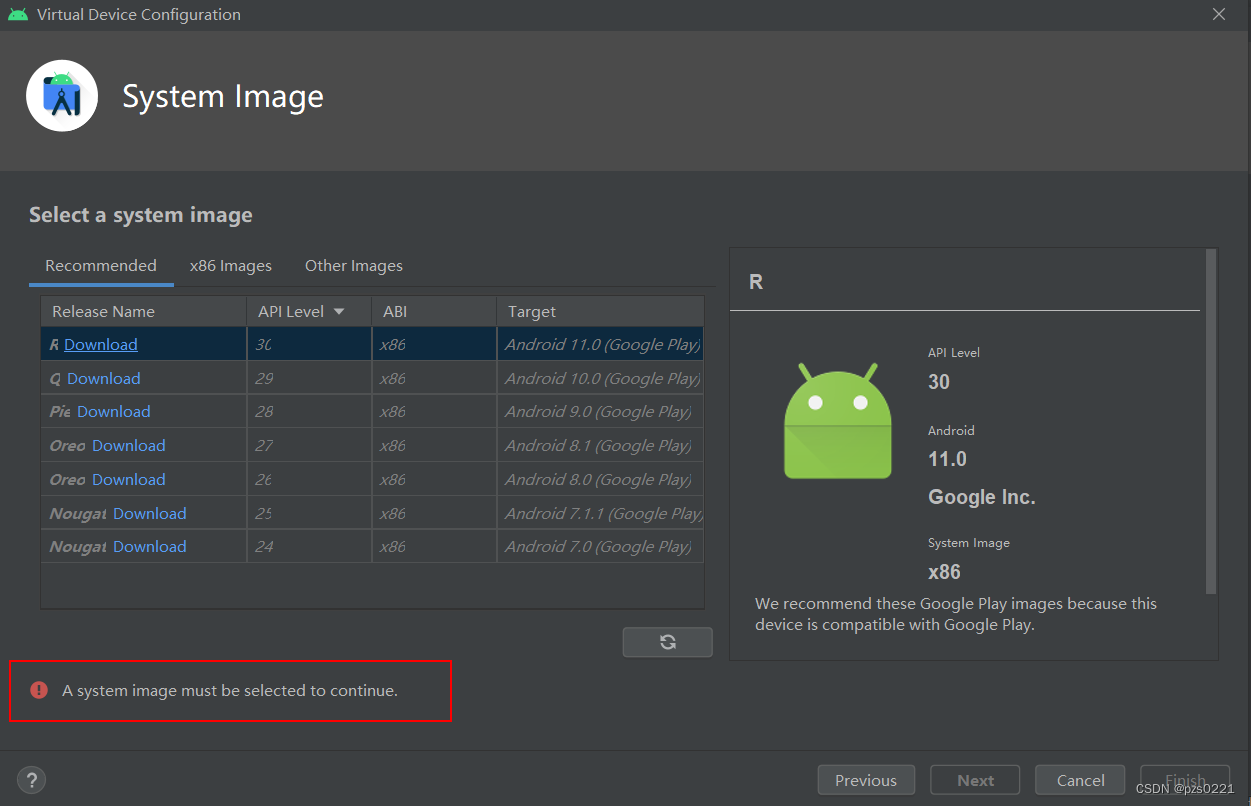Open the Other Images tab

[353, 265]
